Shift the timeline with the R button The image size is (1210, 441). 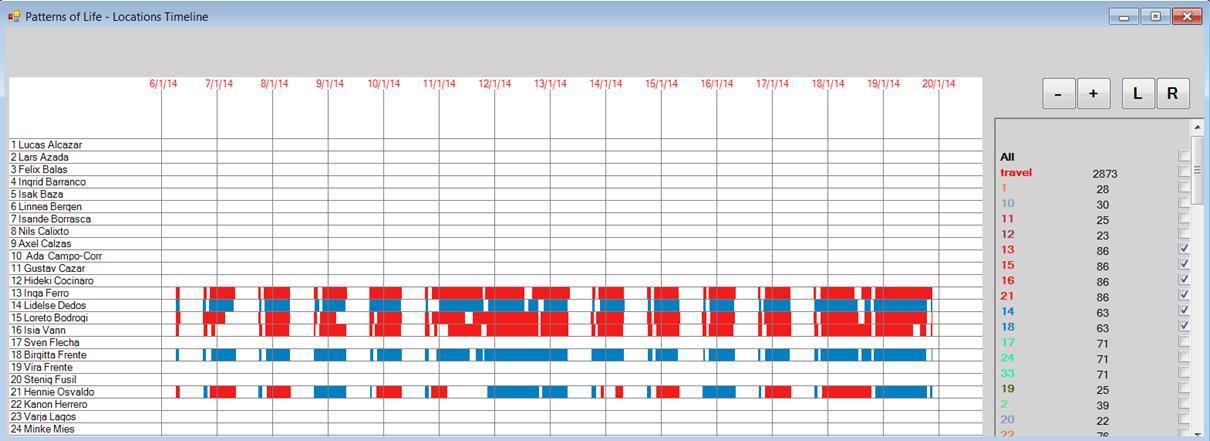click(1172, 94)
